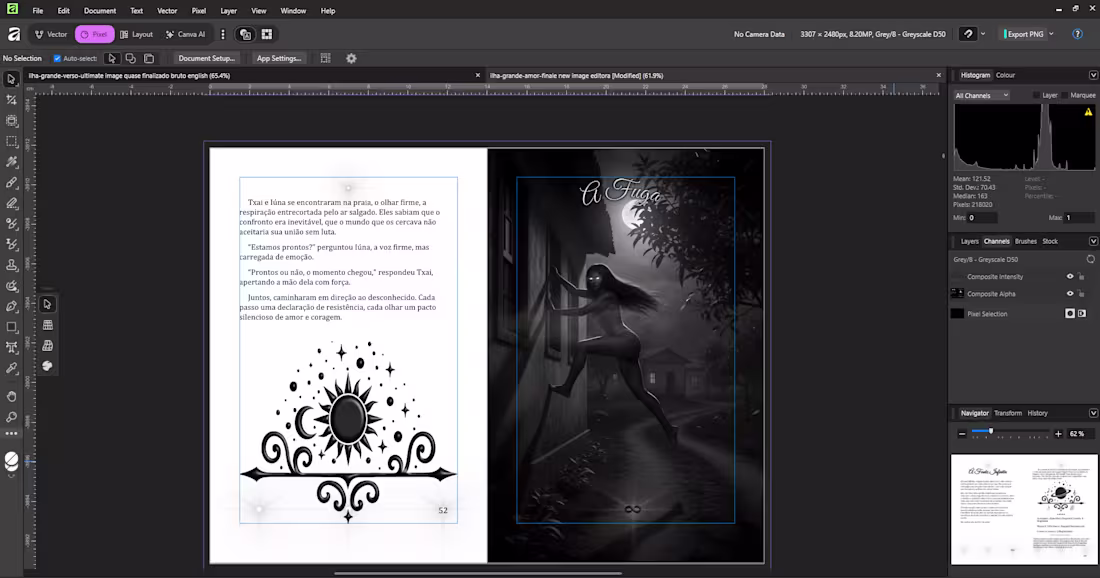Select the Eraser tool
Screen dimensions: 1100x578
click(x=11, y=202)
